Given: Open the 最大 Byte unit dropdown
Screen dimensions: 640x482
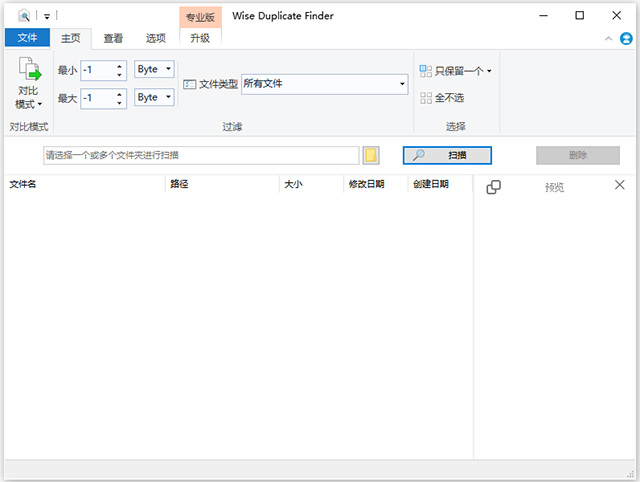Looking at the screenshot, I should click(x=154, y=97).
